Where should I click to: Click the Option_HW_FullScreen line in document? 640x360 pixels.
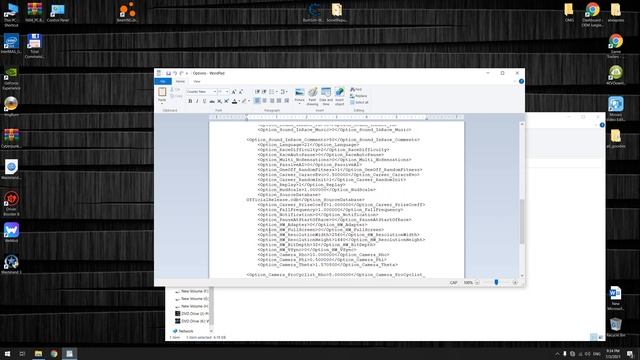pyautogui.click(x=320, y=230)
